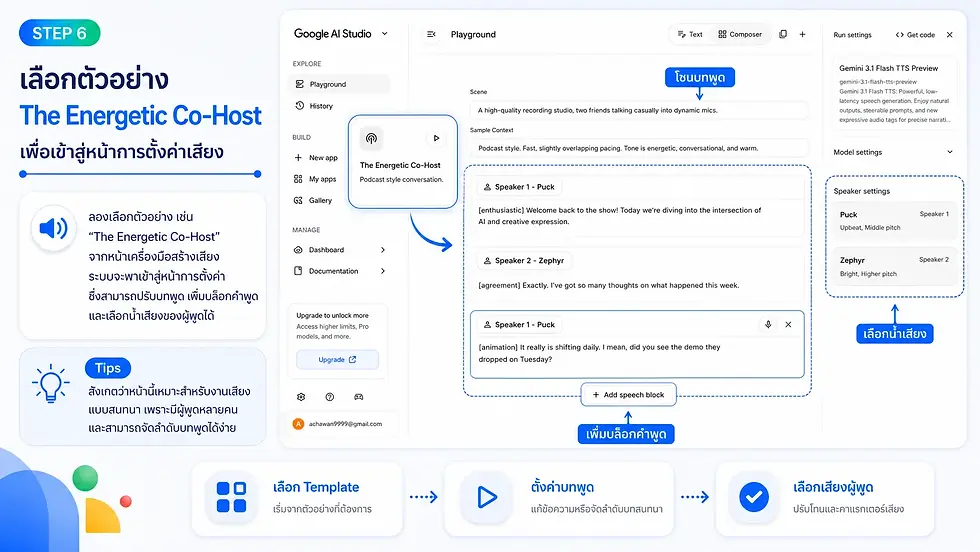Click the Dashboard gauge icon

click(x=298, y=249)
